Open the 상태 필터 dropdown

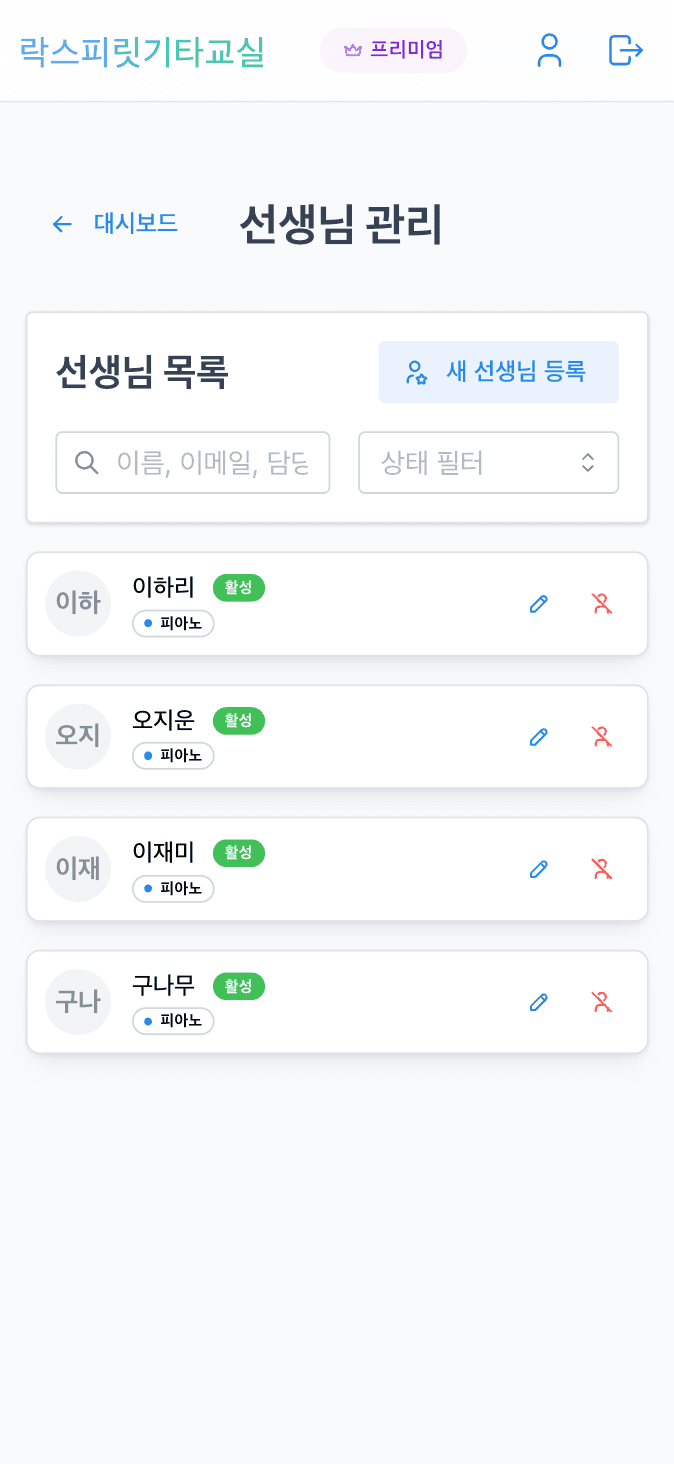tap(488, 462)
